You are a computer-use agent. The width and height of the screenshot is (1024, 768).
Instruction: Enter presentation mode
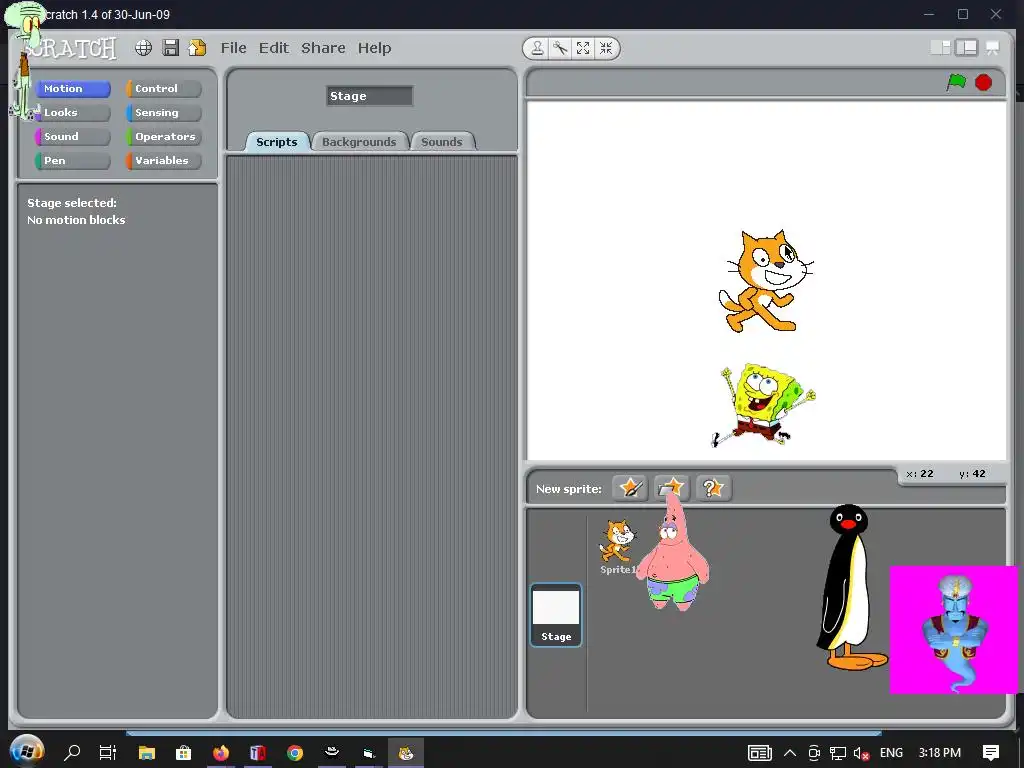(993, 48)
